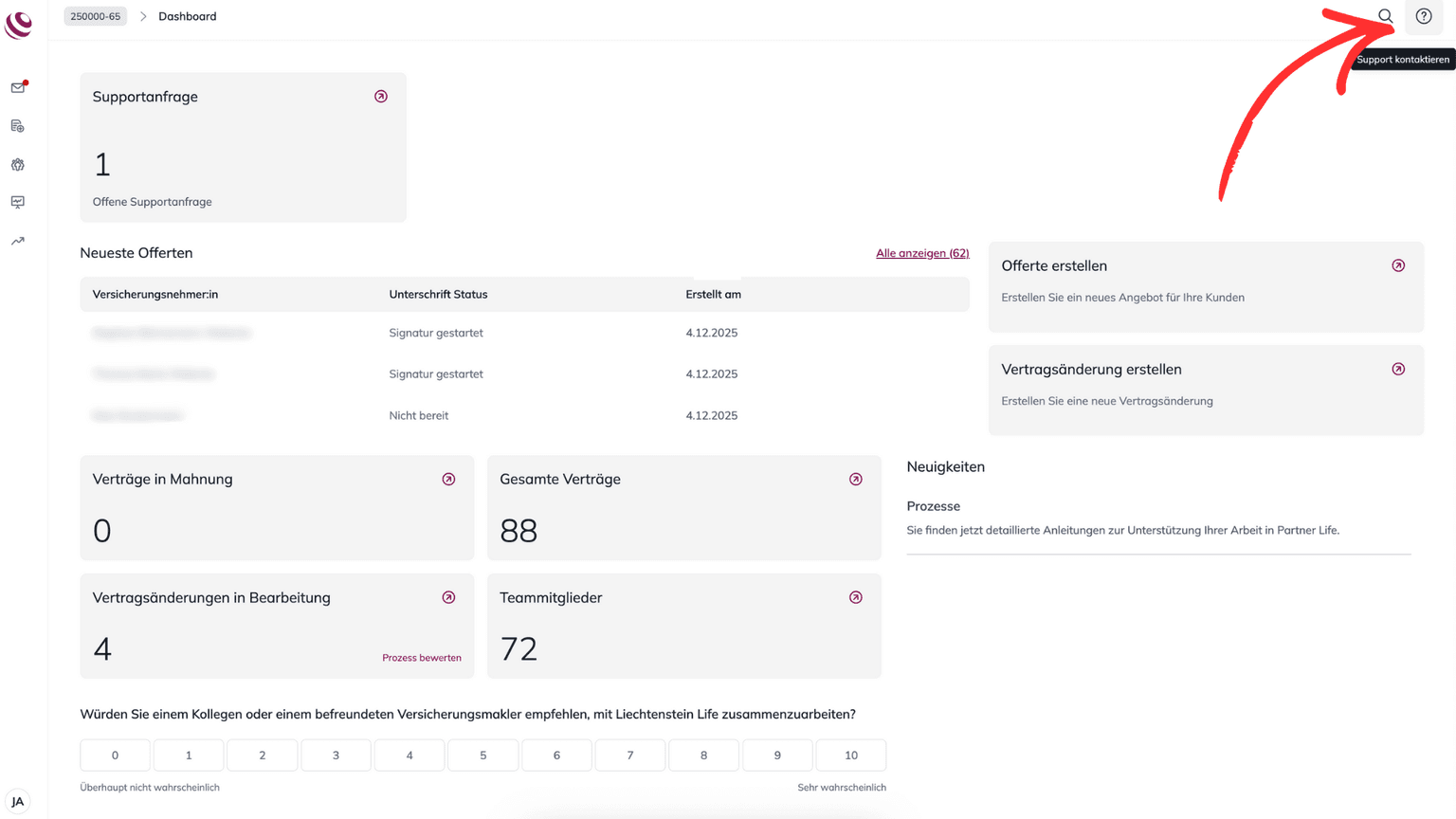Image resolution: width=1456 pixels, height=819 pixels.
Task: Open Supportanfrage card arrow icon
Action: [381, 97]
